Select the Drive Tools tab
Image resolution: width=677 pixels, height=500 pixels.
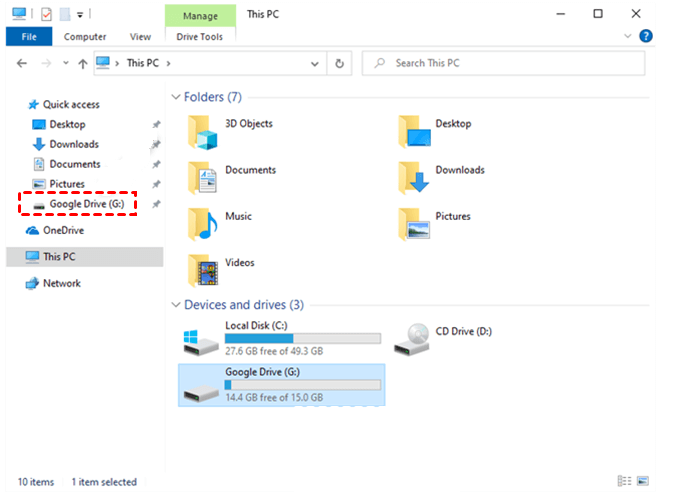coord(199,37)
